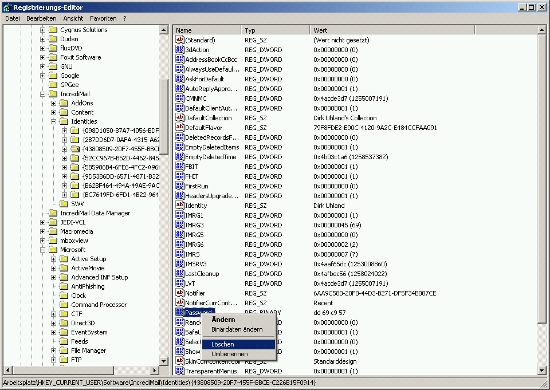Click the DWORD icon beside LastCleanup
The image size is (550, 390).
(180, 274)
